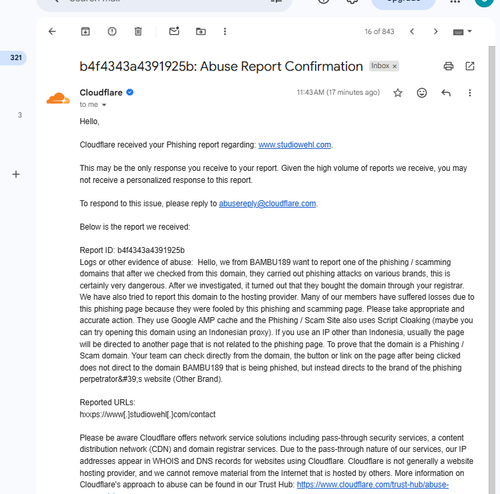Click the Report ID b4f4343a4391925b line
500x494 pixels.
[x=132, y=250]
